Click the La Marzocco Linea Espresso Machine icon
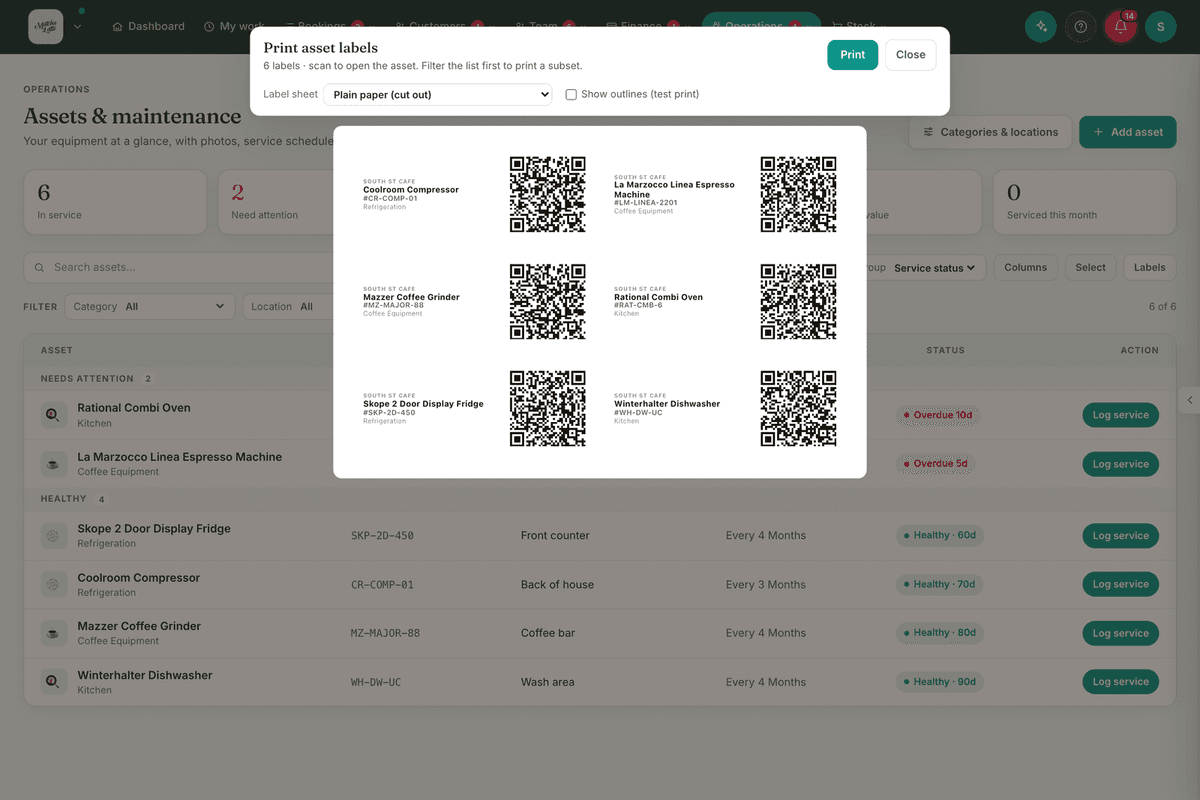1200x800 pixels. click(53, 464)
